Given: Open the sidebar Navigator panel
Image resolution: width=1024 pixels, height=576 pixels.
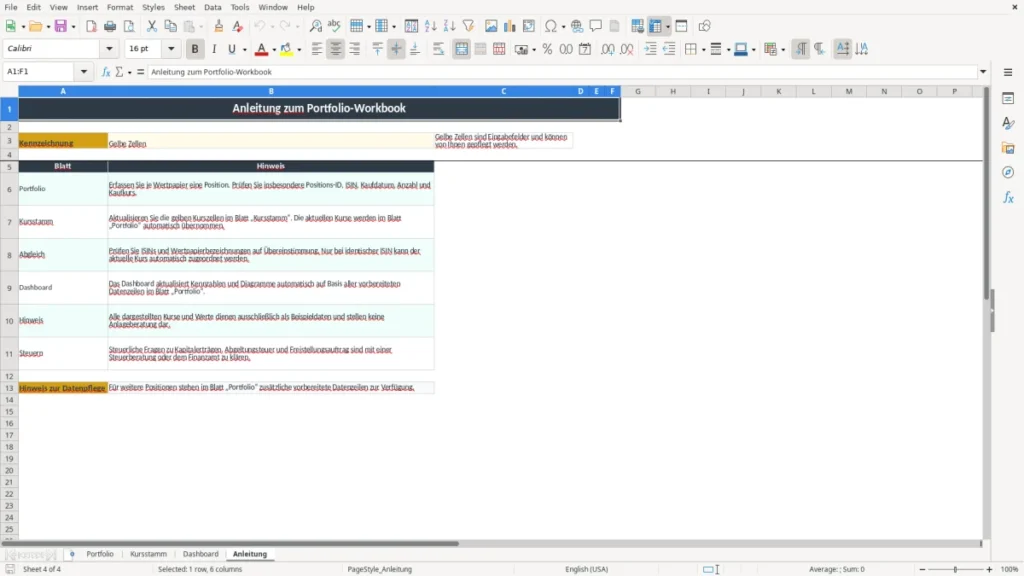Looking at the screenshot, I should tap(1008, 172).
